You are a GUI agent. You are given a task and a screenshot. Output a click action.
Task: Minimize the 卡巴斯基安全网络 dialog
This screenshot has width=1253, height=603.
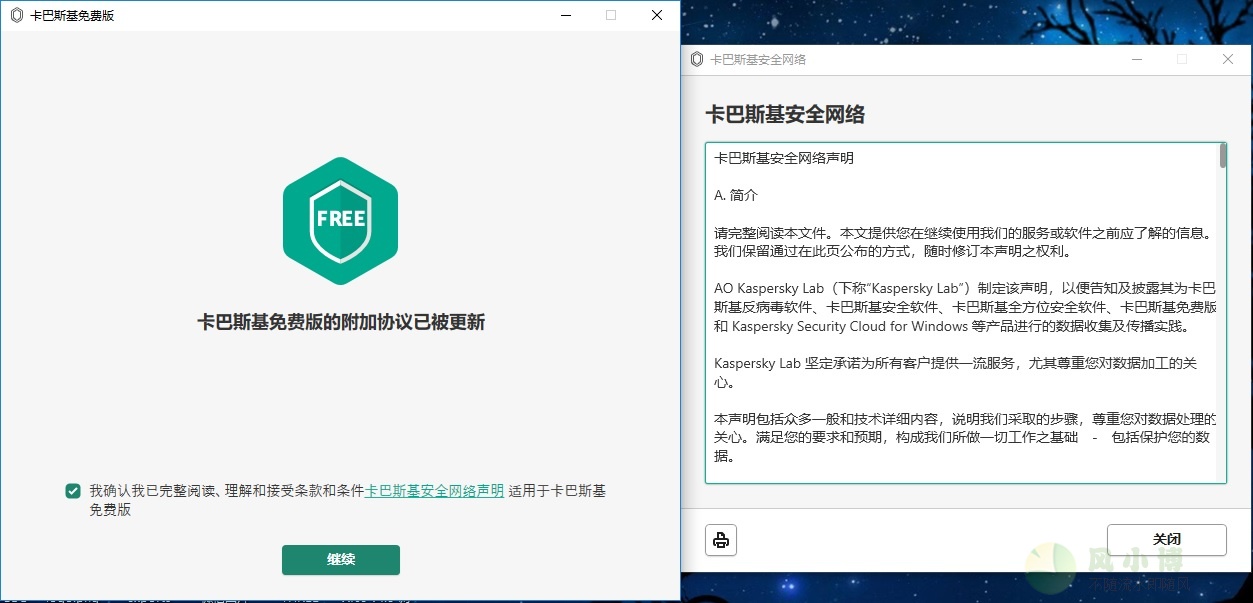coord(1137,60)
